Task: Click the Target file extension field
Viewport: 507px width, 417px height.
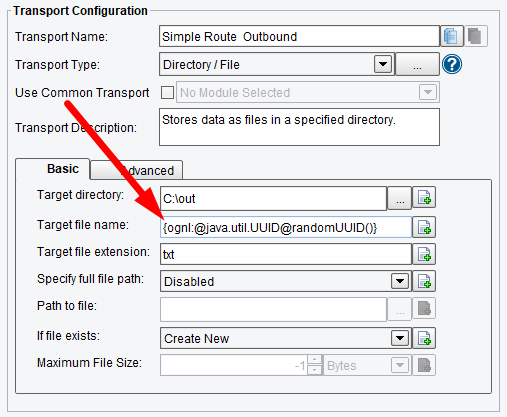Action: (x=286, y=254)
